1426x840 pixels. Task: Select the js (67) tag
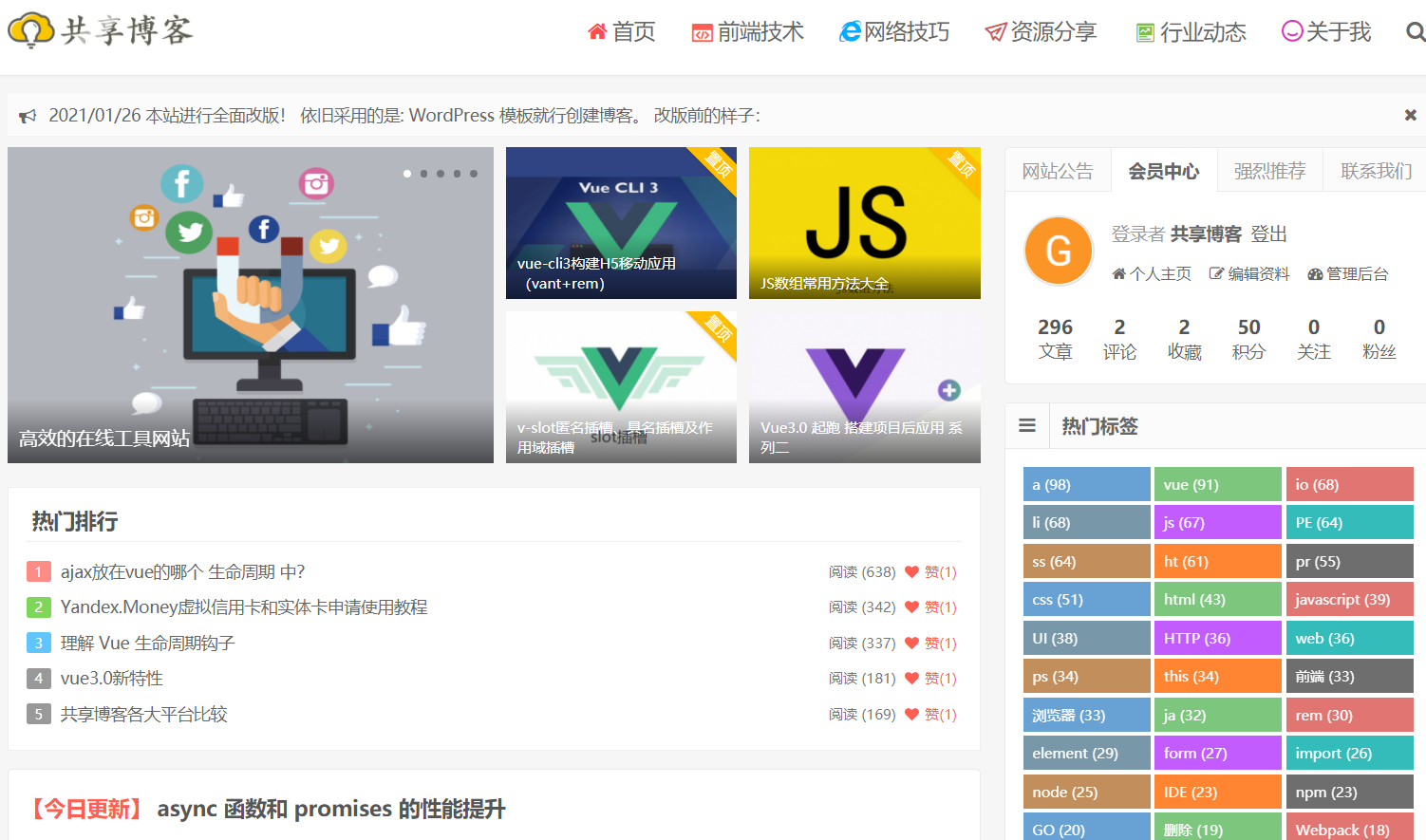point(1218,522)
